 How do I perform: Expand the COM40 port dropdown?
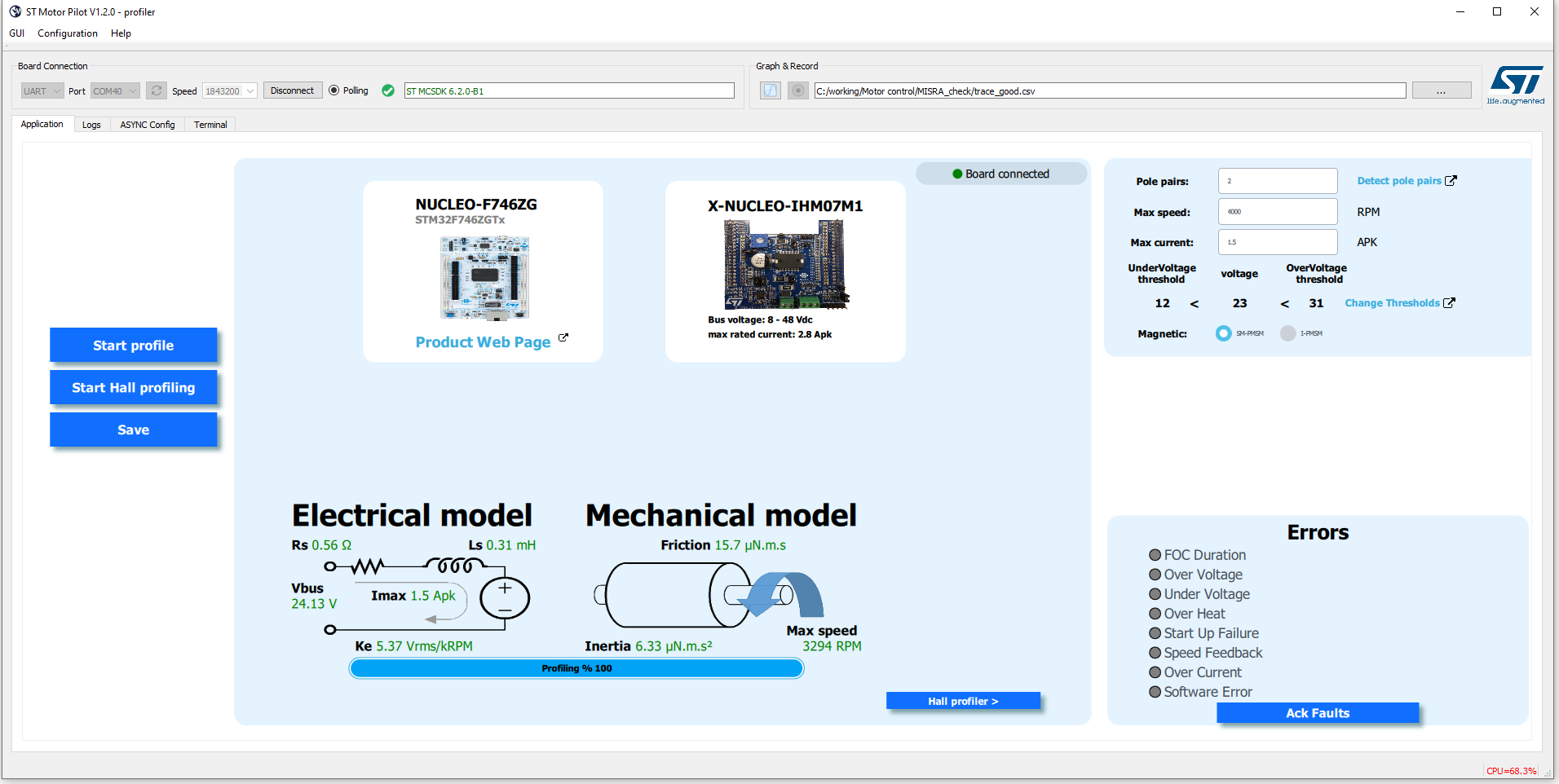115,91
